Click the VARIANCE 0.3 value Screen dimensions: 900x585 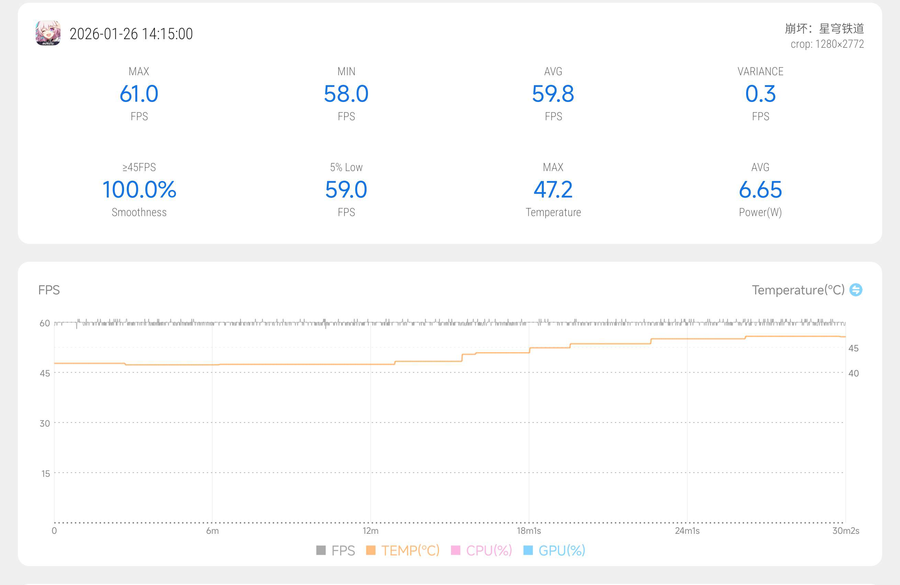(760, 94)
